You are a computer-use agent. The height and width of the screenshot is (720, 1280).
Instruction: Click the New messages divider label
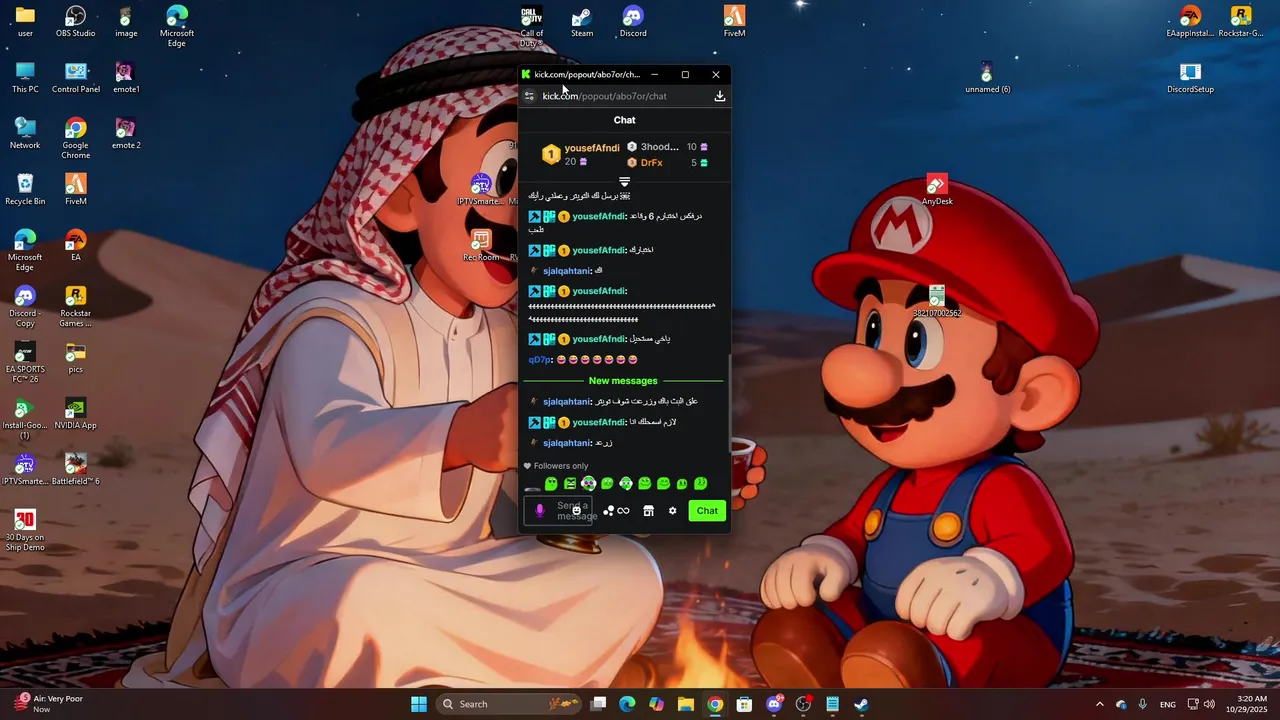coord(623,381)
